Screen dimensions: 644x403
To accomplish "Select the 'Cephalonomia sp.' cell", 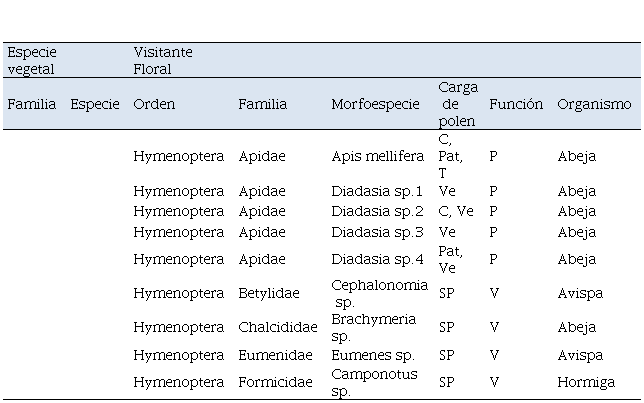I will (x=380, y=293).
